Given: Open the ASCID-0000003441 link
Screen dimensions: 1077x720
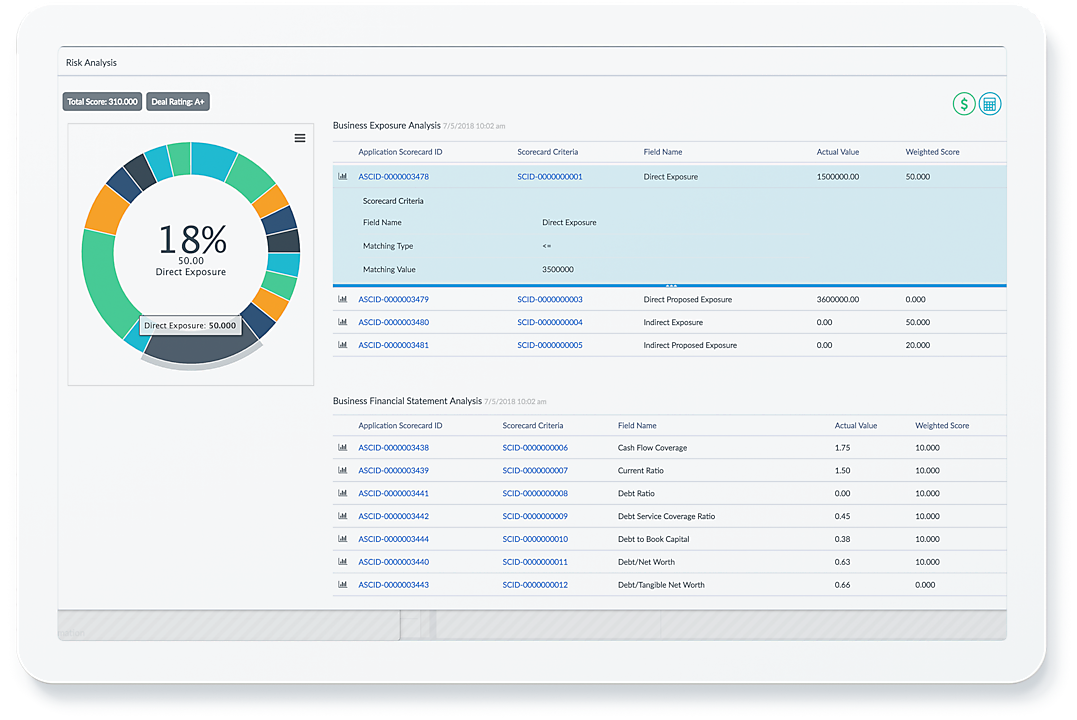Looking at the screenshot, I should pos(394,493).
